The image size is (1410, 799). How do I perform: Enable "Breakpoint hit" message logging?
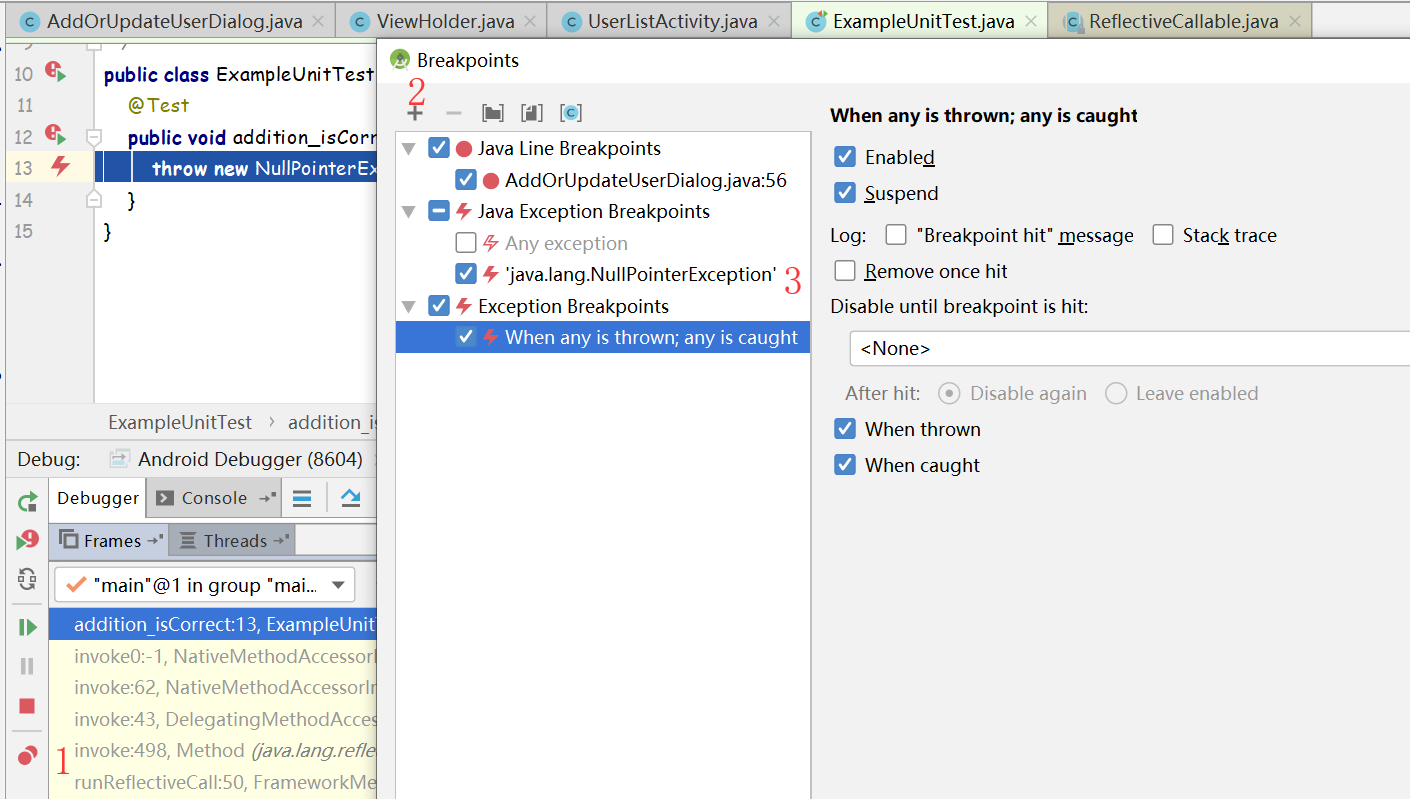click(896, 235)
